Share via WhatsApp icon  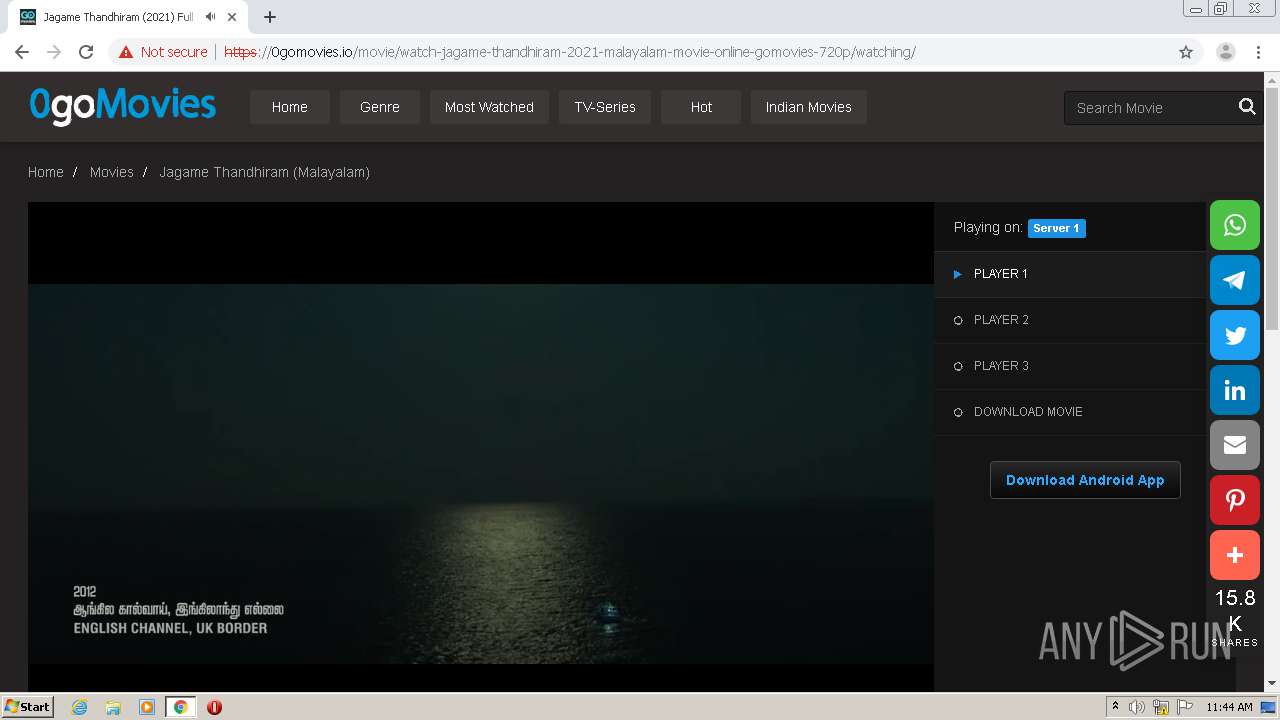coord(1235,225)
